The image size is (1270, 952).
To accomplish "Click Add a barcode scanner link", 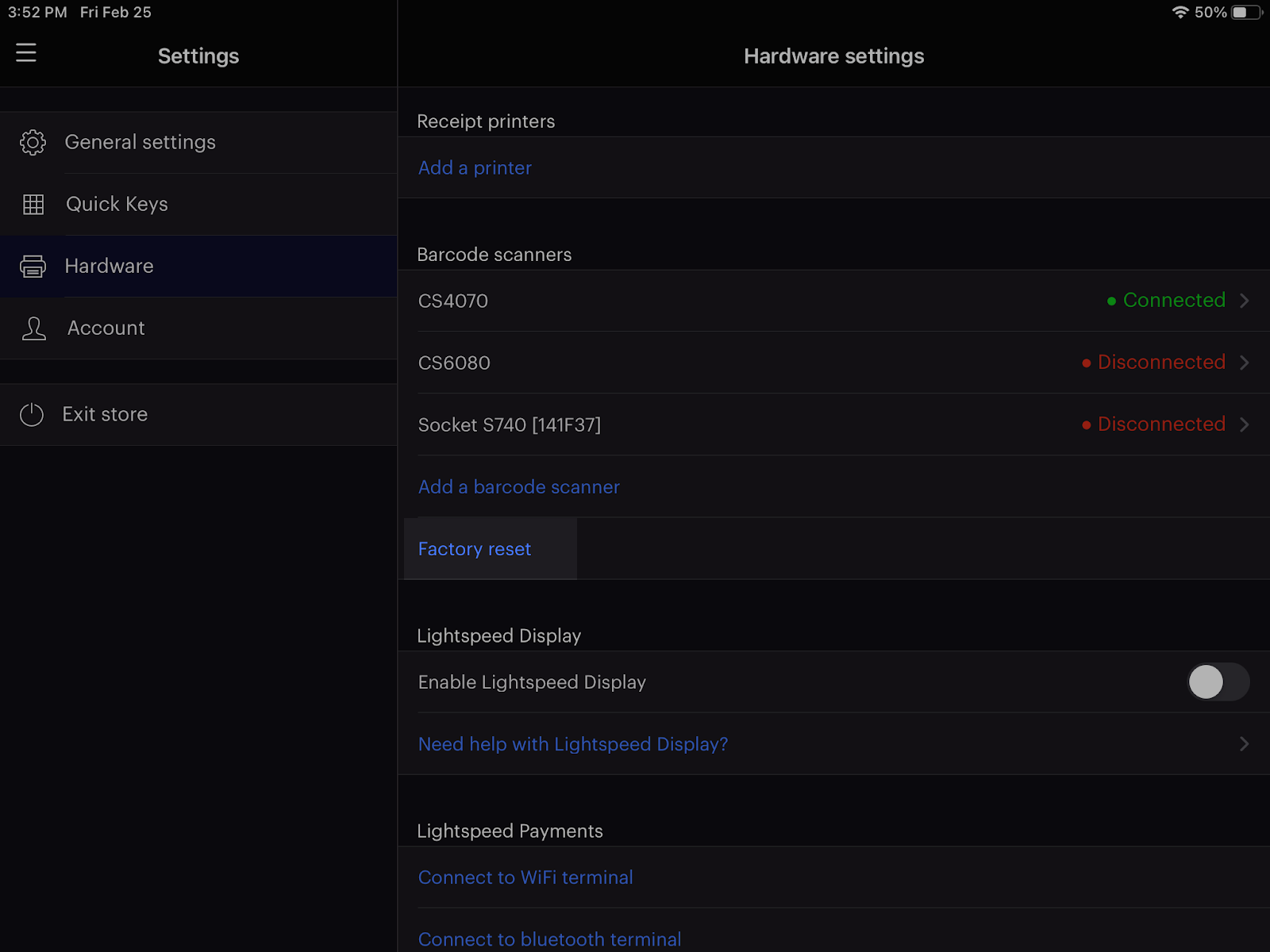I will (x=518, y=487).
